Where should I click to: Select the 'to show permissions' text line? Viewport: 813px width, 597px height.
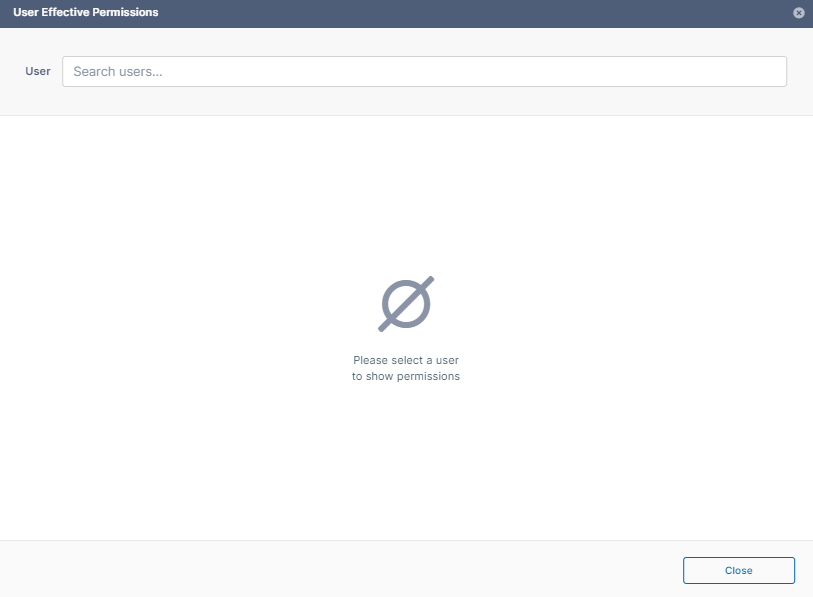tap(406, 376)
